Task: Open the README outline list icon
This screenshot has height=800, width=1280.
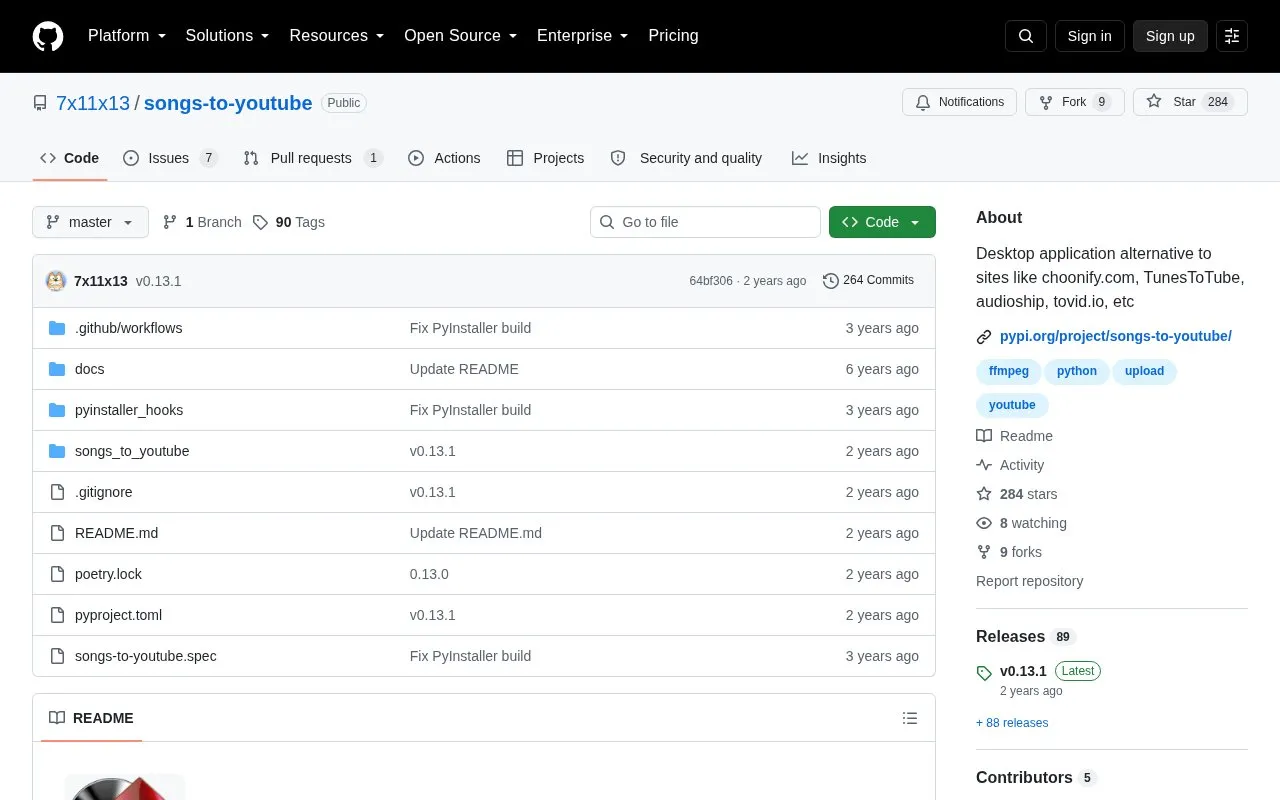Action: tap(910, 718)
